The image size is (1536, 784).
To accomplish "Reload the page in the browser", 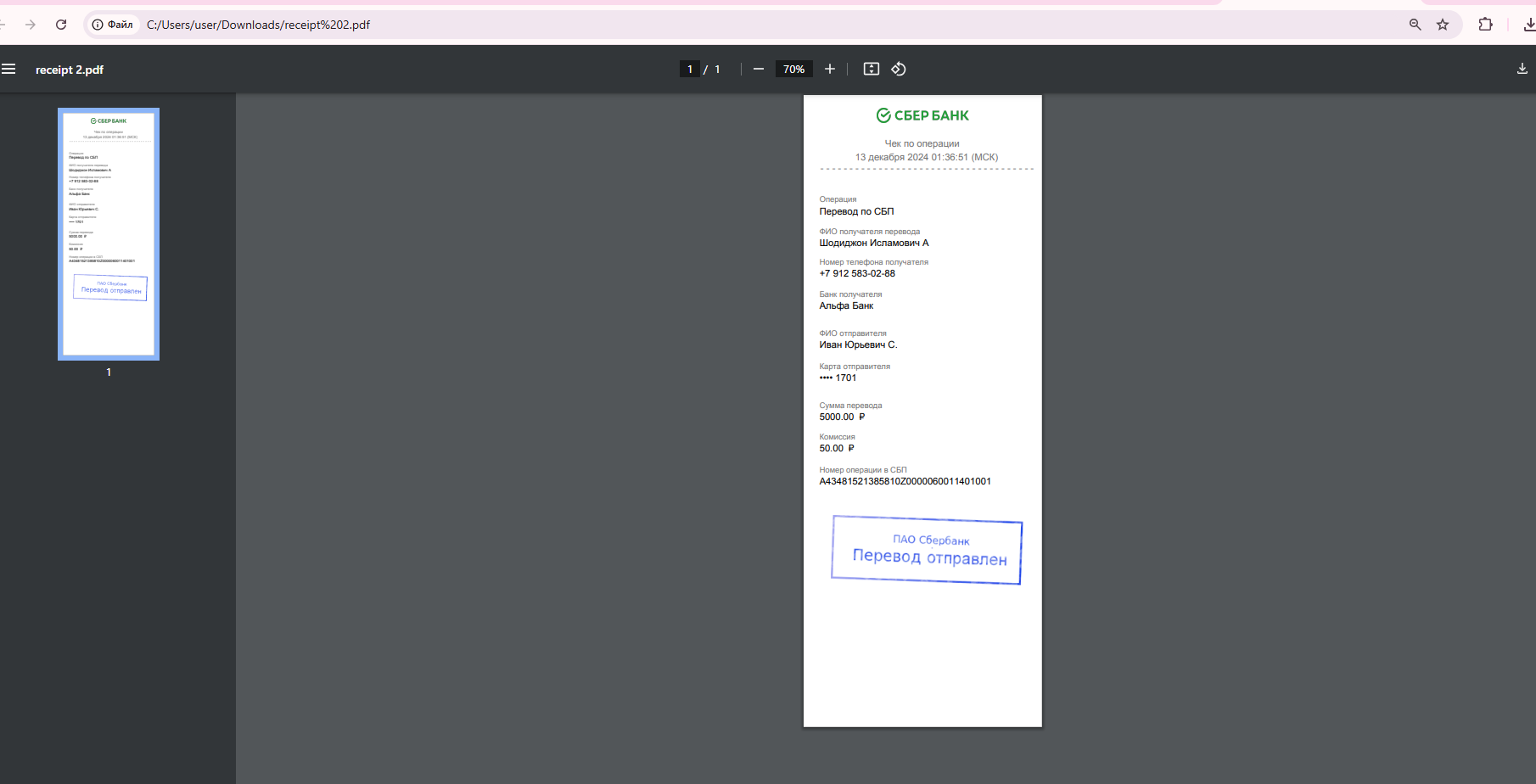I will pos(61,25).
